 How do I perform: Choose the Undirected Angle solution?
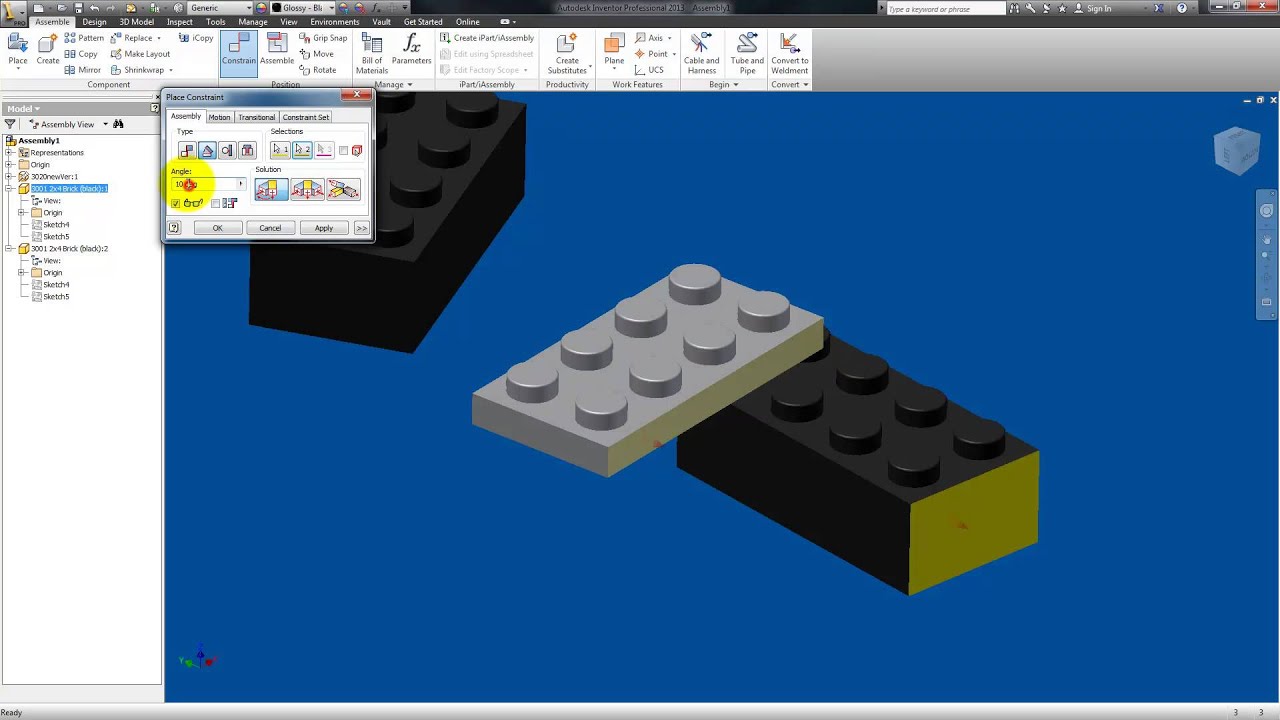[307, 189]
